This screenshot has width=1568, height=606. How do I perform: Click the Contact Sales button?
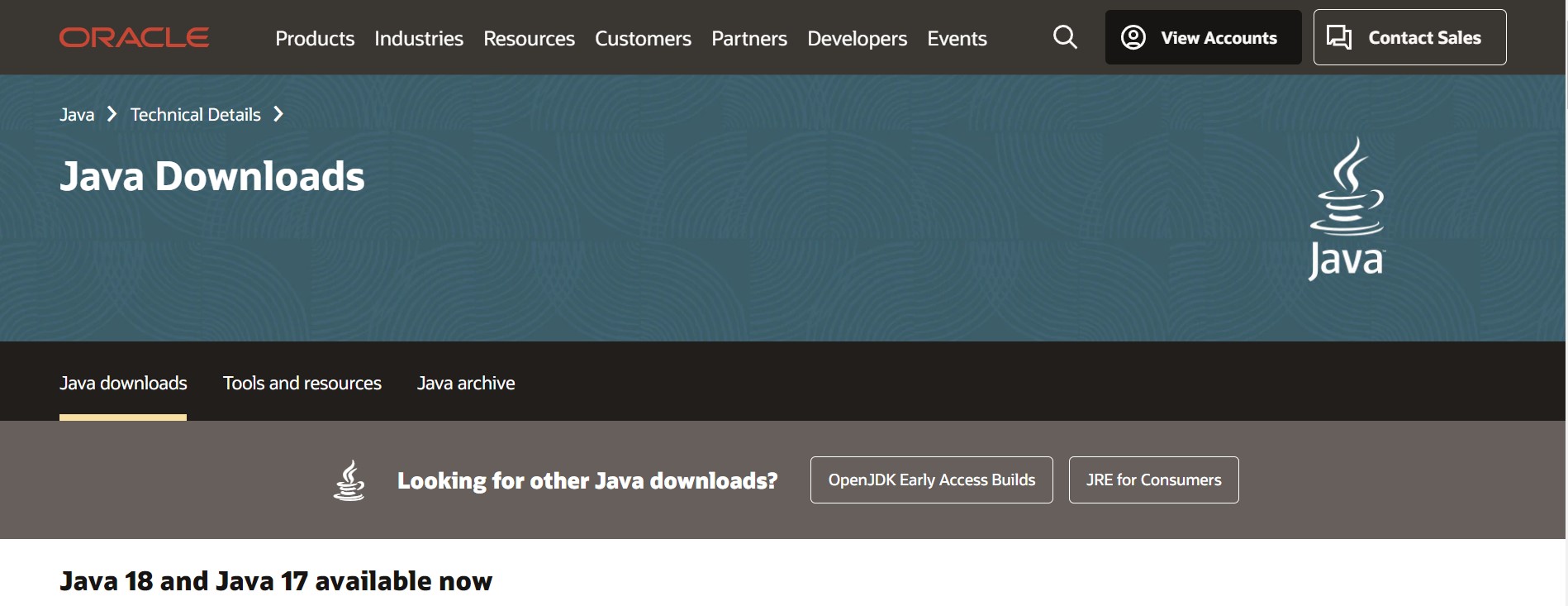click(1409, 37)
